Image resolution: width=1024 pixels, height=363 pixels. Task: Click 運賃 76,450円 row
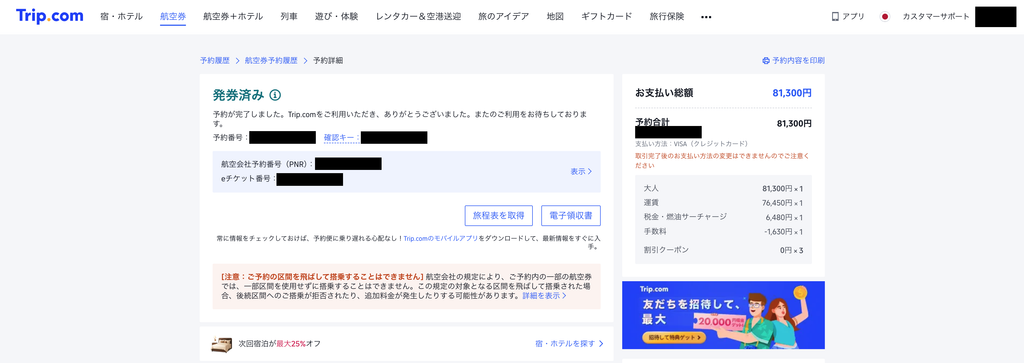[x=723, y=203]
